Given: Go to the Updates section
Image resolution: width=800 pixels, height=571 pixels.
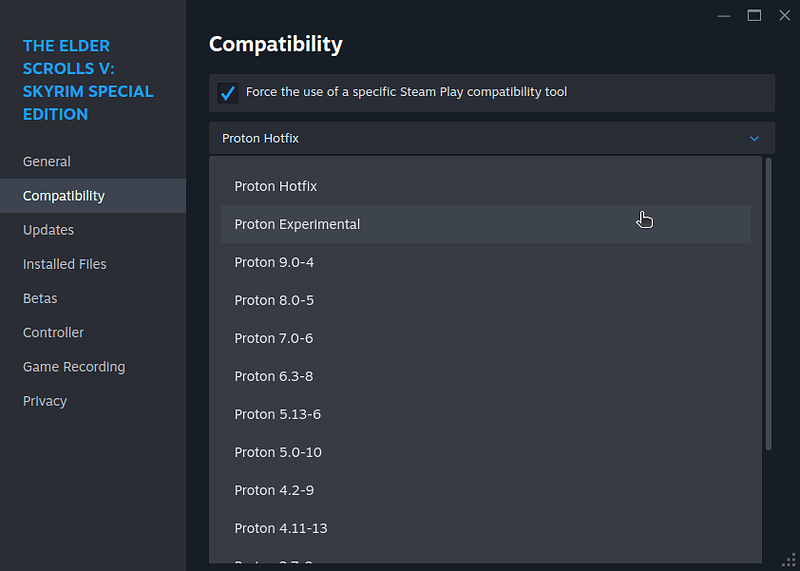Looking at the screenshot, I should (93, 230).
